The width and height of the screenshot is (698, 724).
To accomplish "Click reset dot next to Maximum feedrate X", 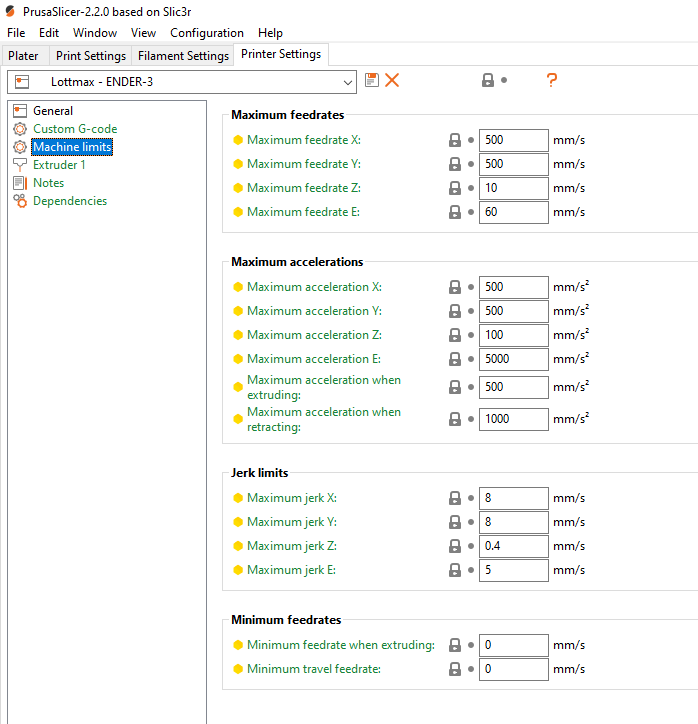I will [471, 140].
